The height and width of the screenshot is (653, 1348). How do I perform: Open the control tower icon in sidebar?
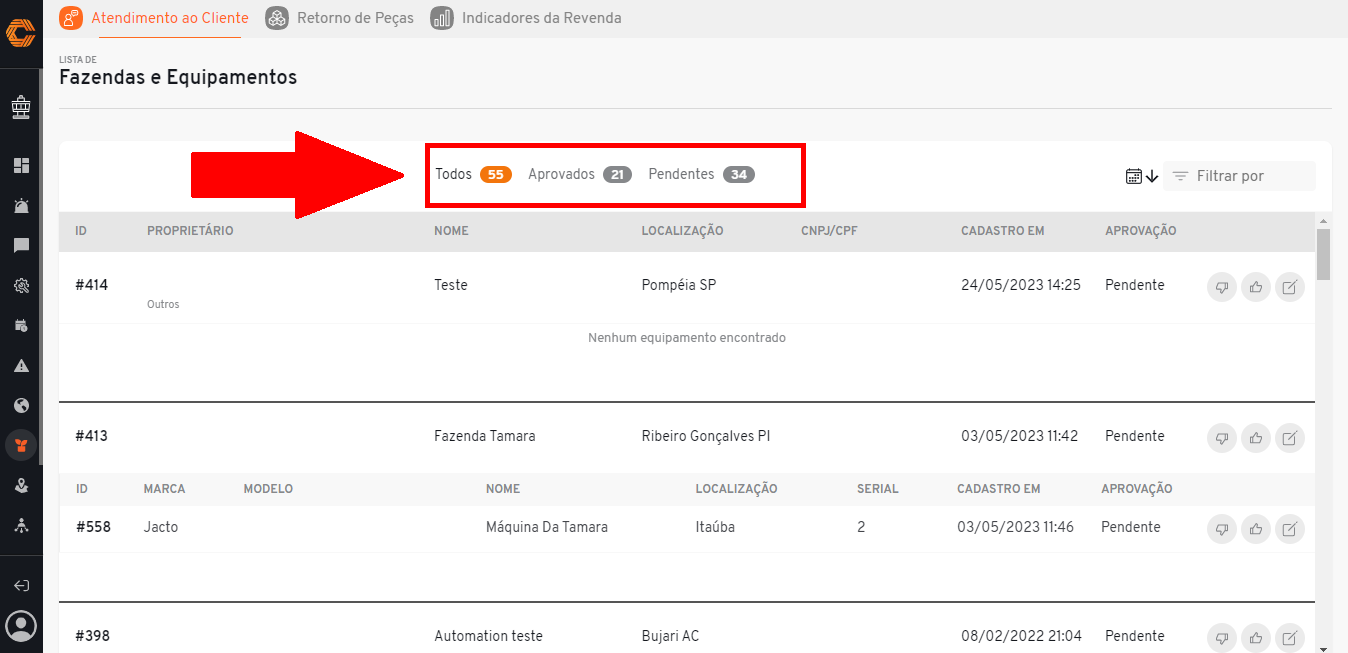[x=21, y=105]
